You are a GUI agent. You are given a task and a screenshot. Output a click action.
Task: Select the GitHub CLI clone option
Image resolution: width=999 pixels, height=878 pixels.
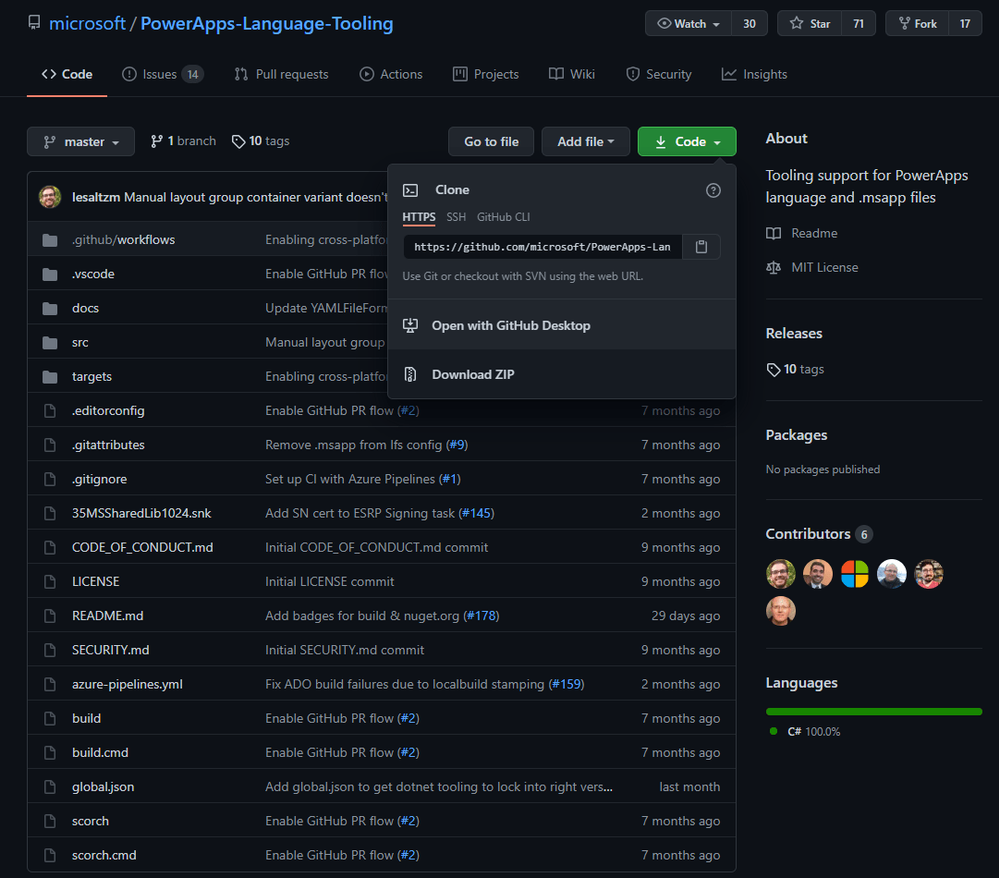coord(503,217)
